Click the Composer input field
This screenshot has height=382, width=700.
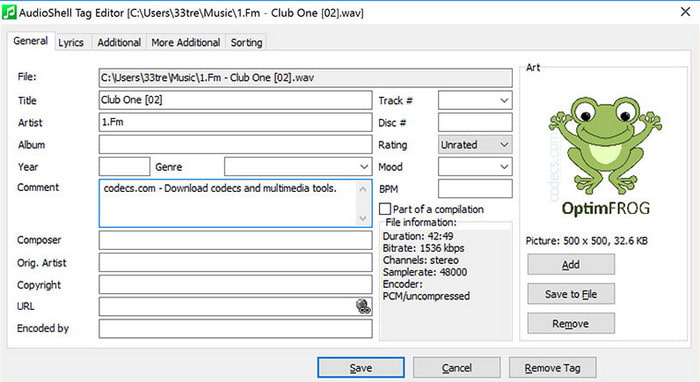click(x=235, y=240)
